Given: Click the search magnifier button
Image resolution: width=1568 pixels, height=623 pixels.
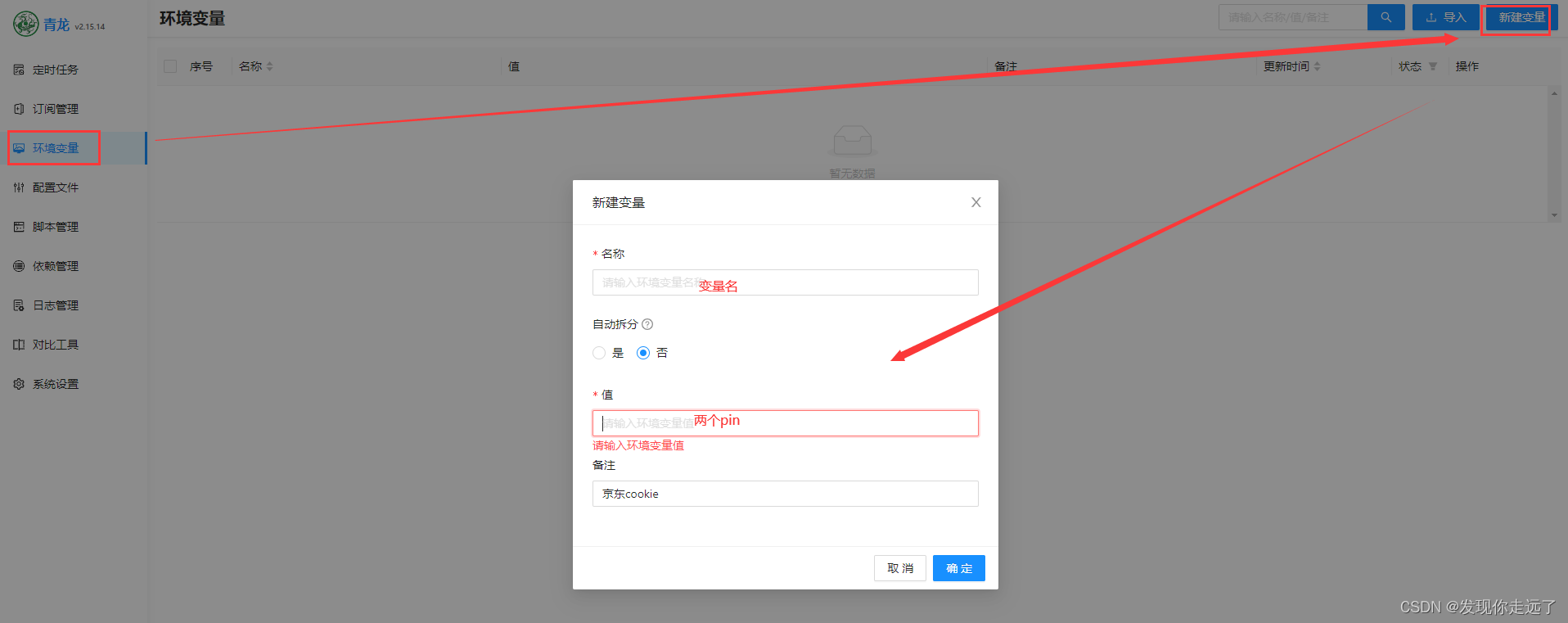Looking at the screenshot, I should 1386,17.
